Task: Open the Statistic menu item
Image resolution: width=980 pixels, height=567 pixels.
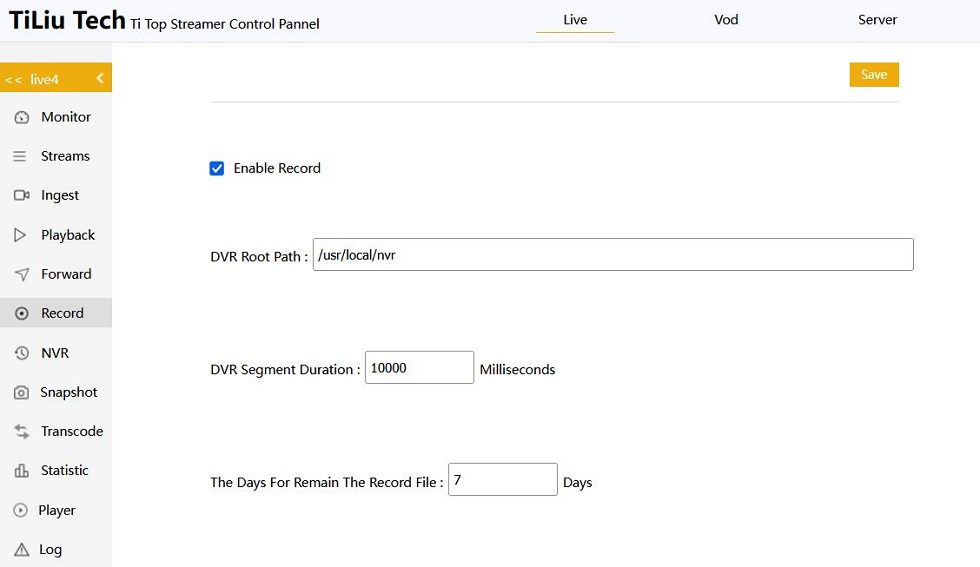Action: tap(56, 470)
